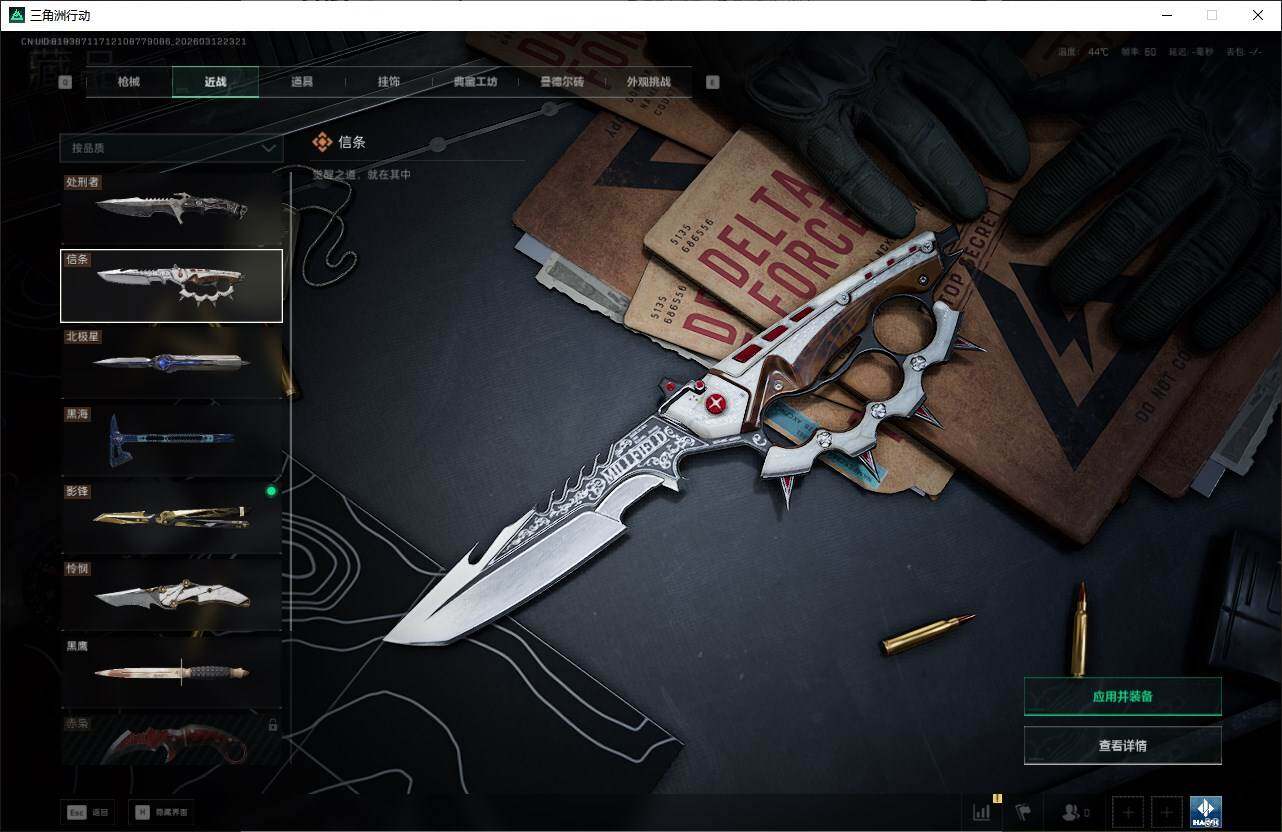Select the 信条 knuckle knife skin
The width and height of the screenshot is (1282, 832).
tap(171, 286)
